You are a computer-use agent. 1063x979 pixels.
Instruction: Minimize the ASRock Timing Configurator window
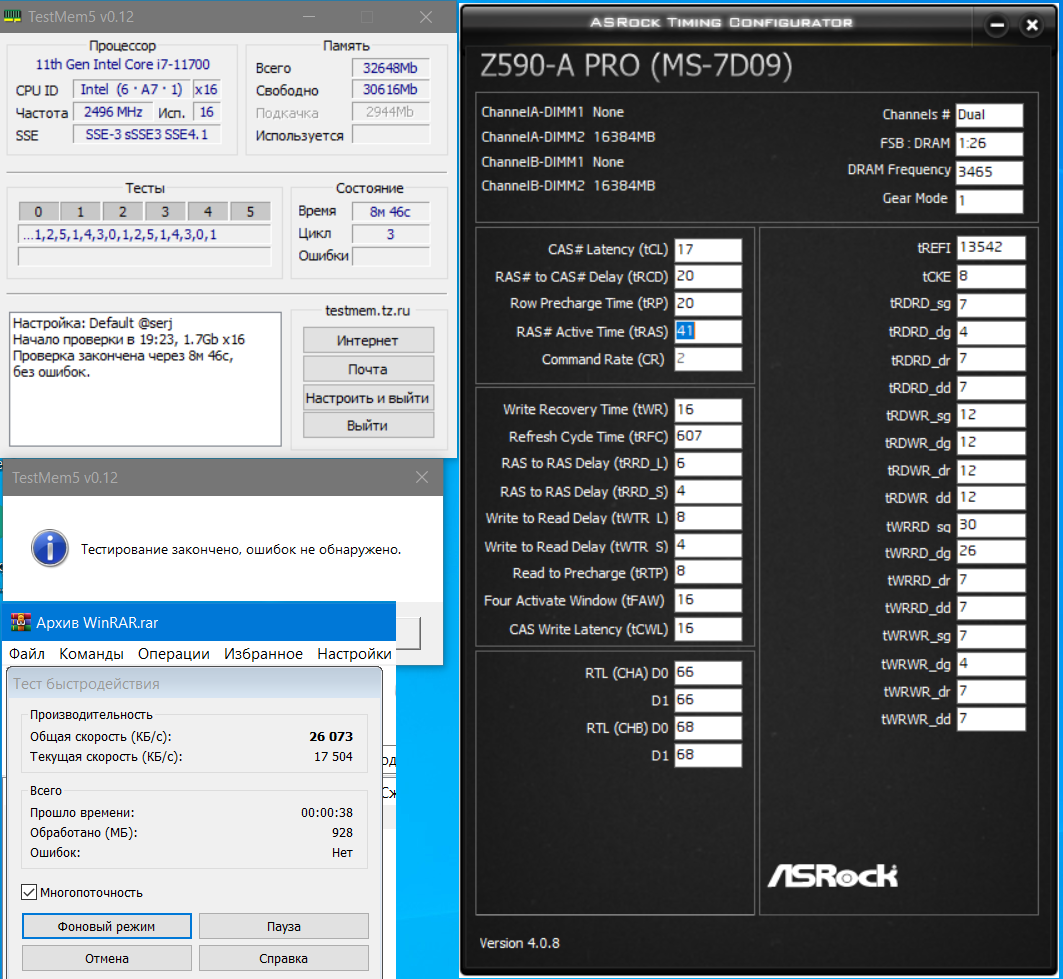[x=997, y=25]
